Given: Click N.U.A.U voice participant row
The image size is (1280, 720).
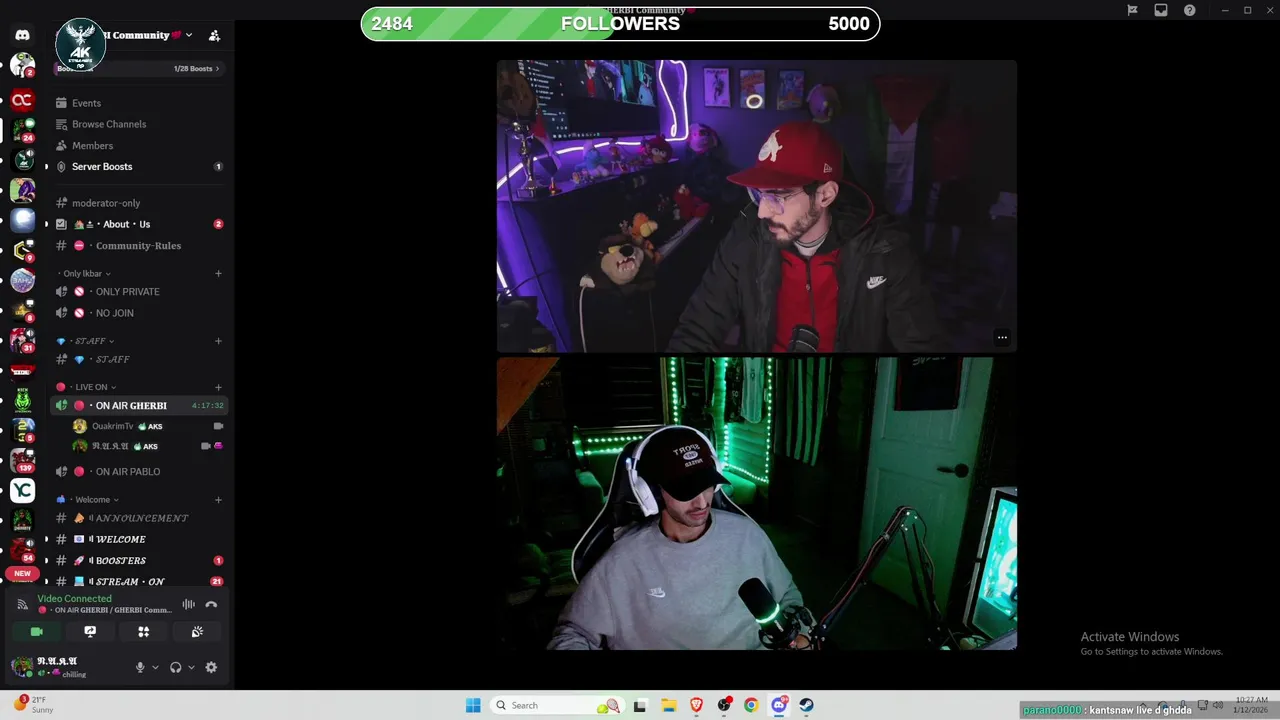Looking at the screenshot, I should click(148, 446).
